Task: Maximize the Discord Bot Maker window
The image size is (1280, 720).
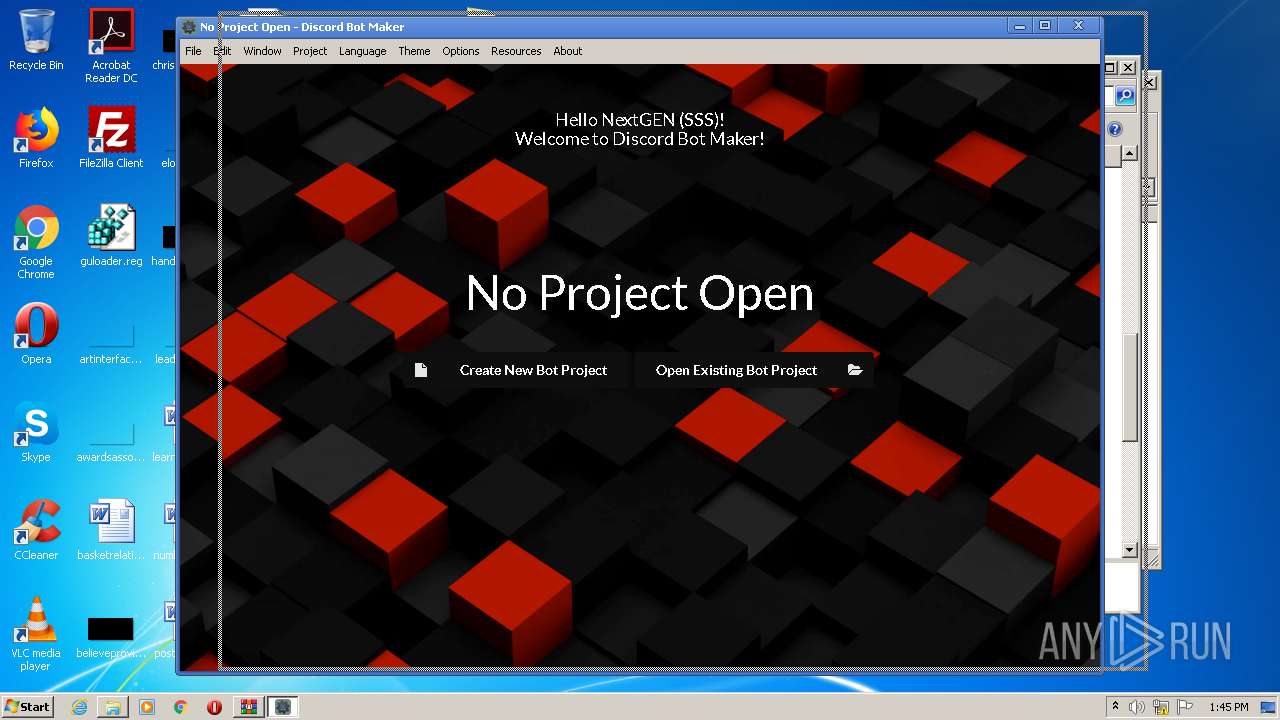Action: (1045, 26)
